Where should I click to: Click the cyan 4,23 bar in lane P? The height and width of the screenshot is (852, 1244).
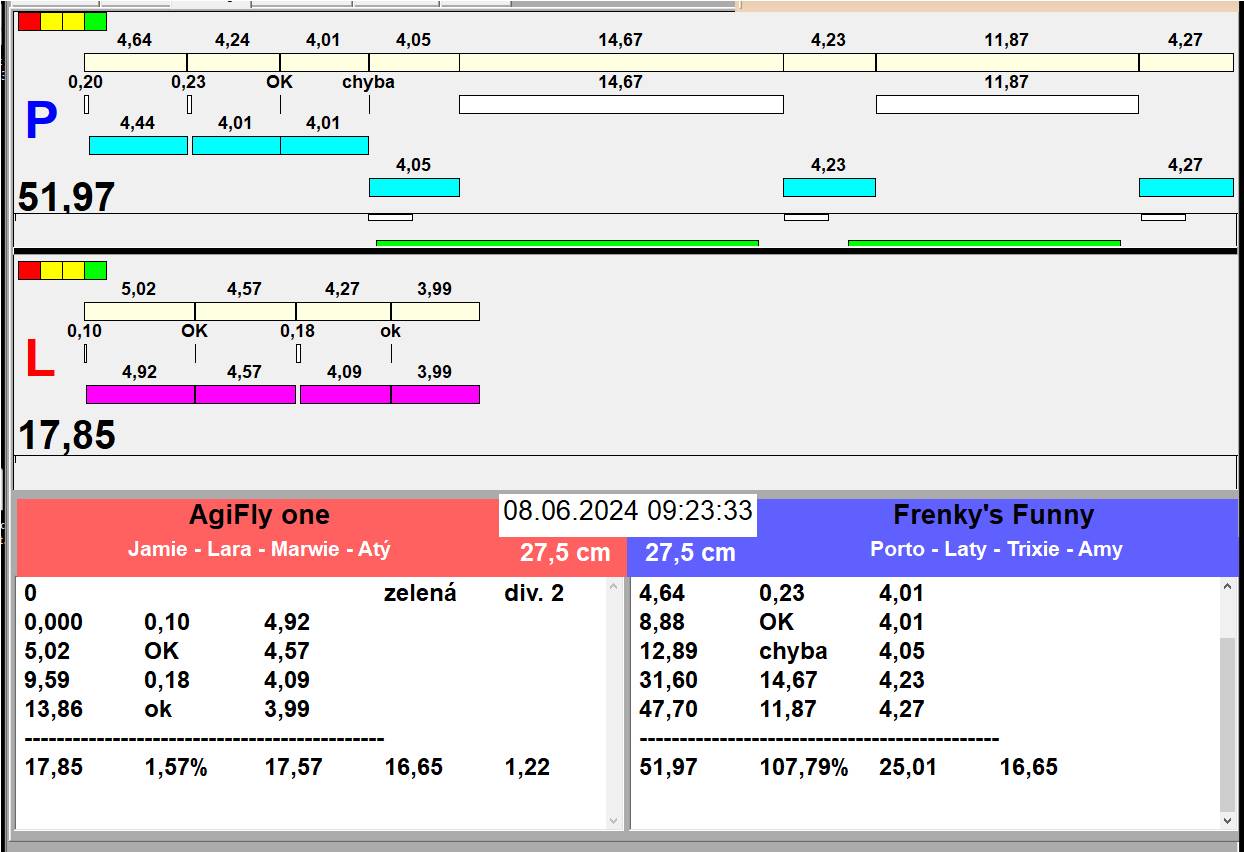coord(829,187)
